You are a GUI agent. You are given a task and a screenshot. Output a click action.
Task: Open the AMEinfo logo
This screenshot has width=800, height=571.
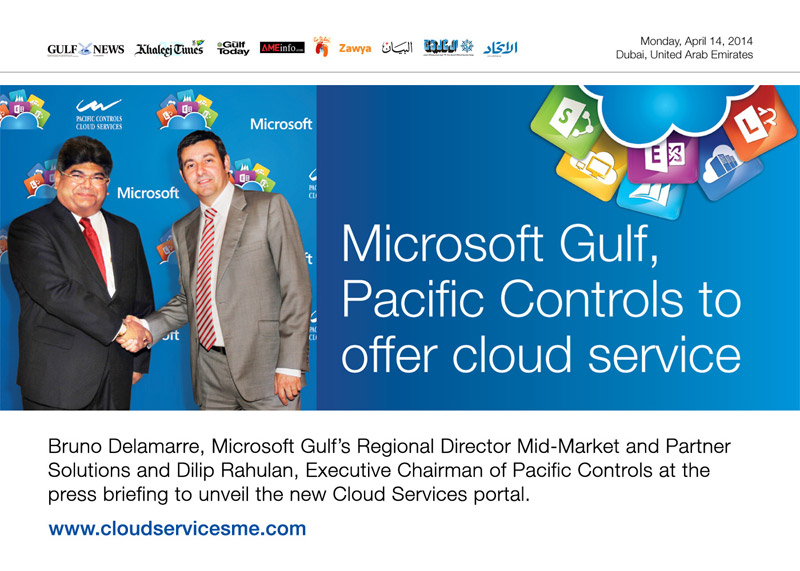[282, 47]
